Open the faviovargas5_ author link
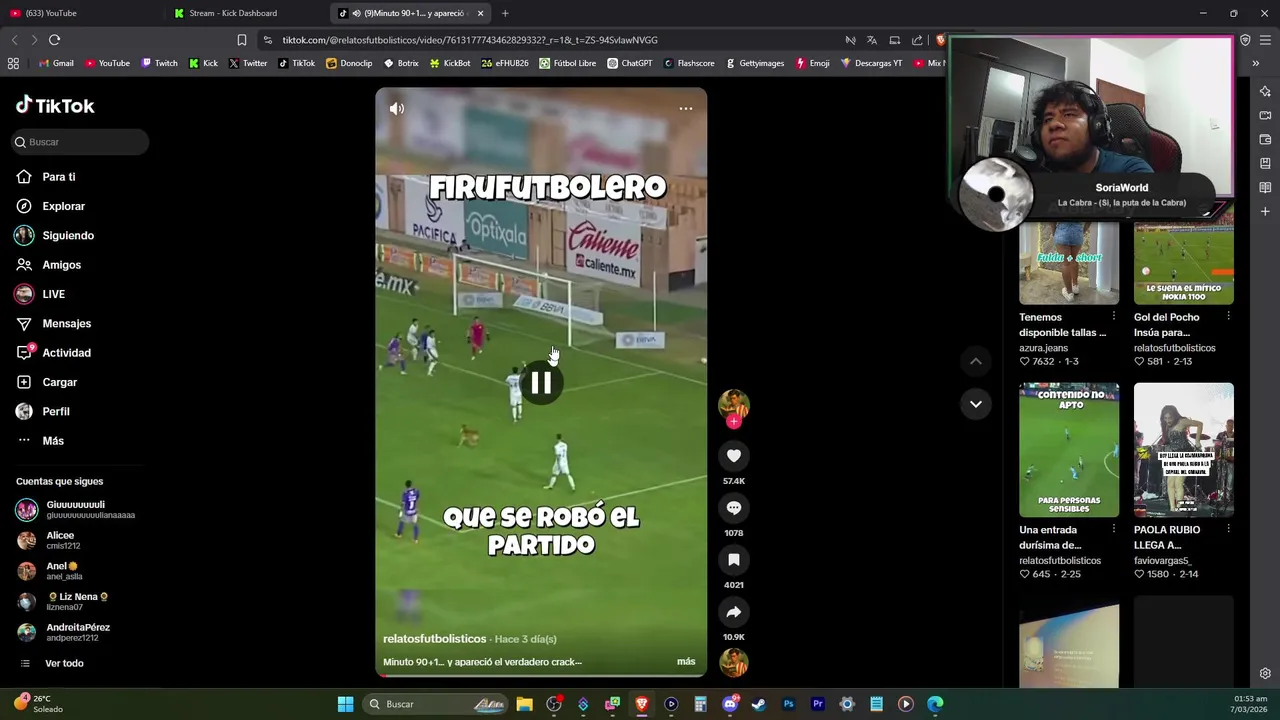Screen dimensions: 1280x720 coord(1163,561)
